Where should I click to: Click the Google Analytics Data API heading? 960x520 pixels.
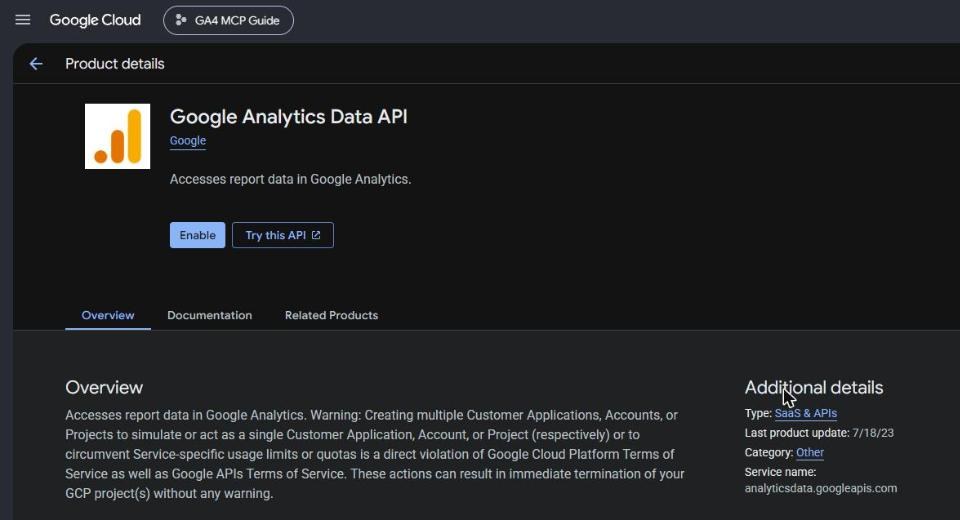point(288,116)
